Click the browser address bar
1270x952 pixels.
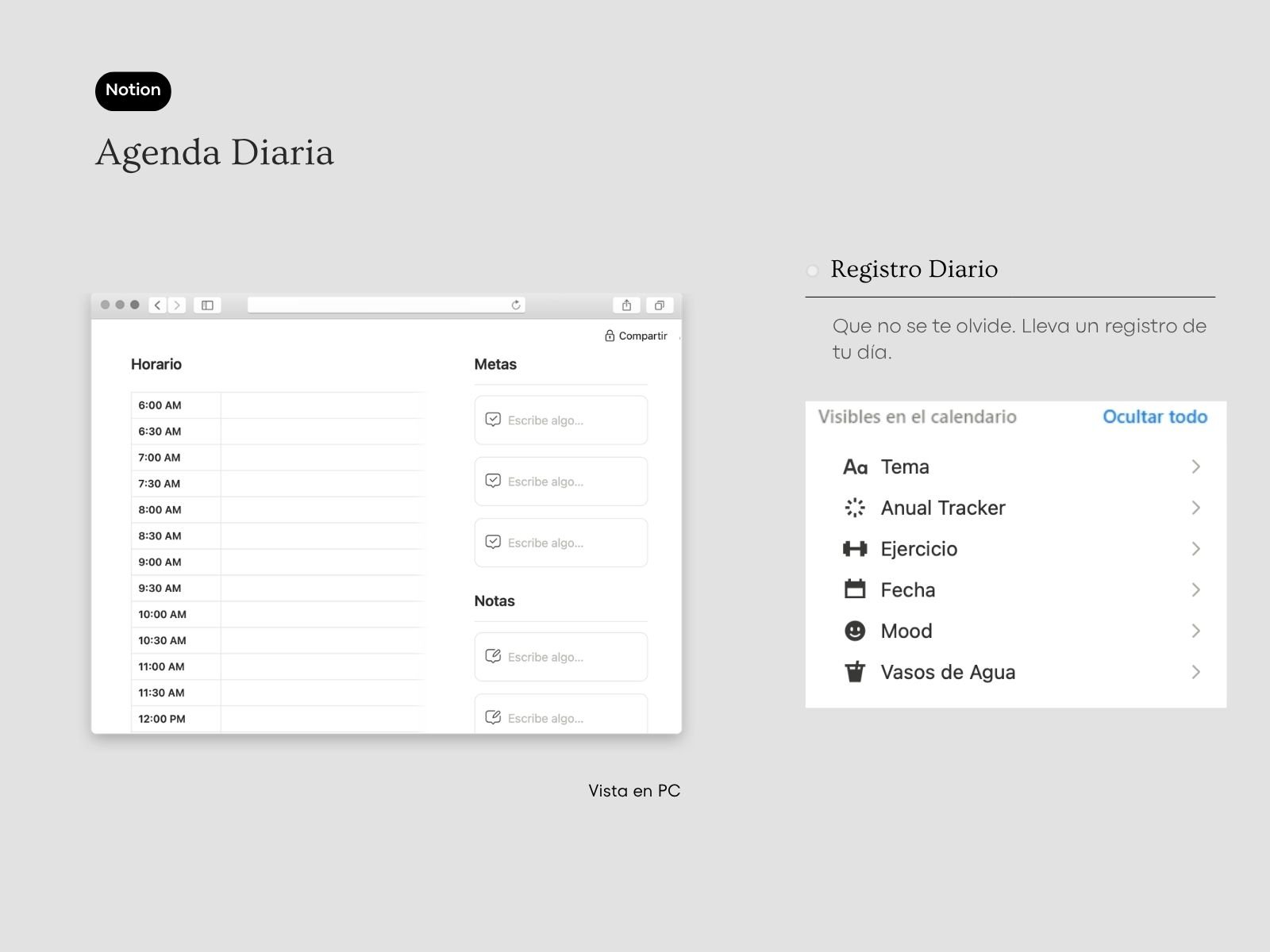tap(387, 305)
